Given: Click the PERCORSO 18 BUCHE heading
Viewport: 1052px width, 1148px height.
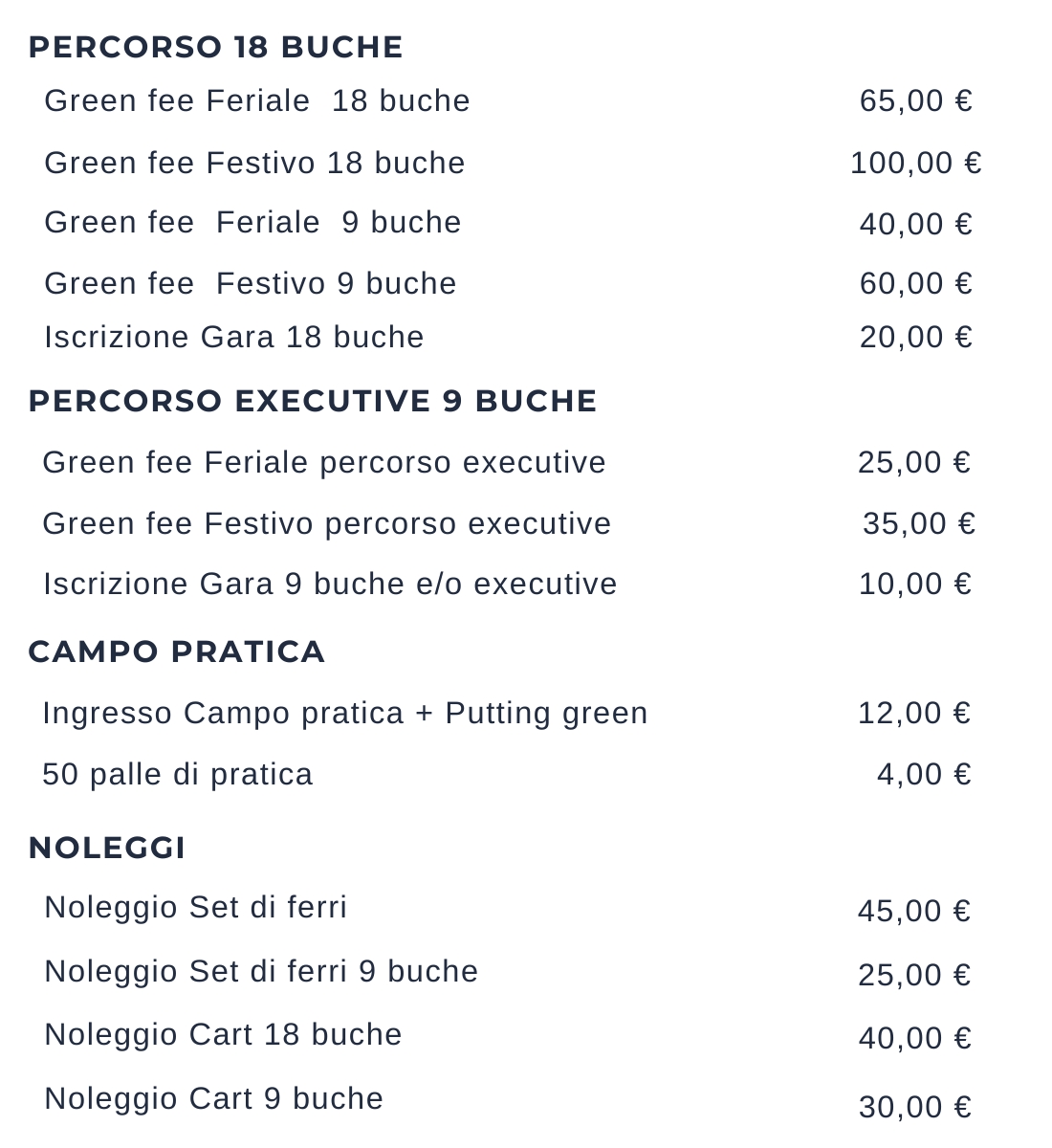Looking at the screenshot, I should pyautogui.click(x=215, y=47).
